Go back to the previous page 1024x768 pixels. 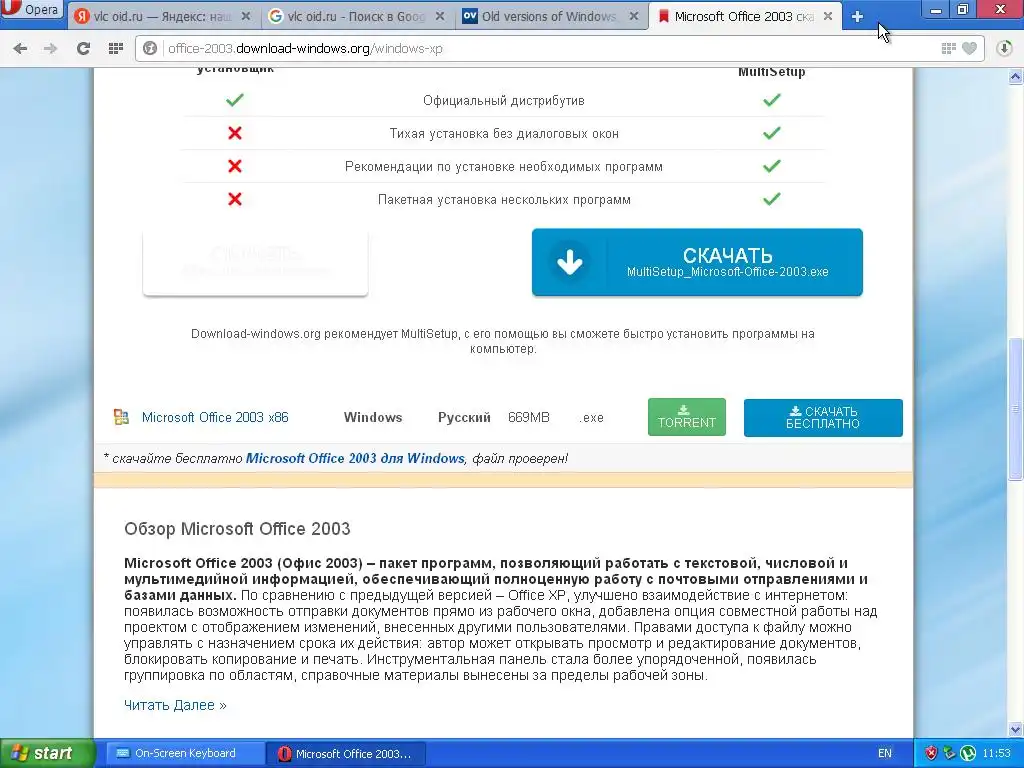[20, 48]
